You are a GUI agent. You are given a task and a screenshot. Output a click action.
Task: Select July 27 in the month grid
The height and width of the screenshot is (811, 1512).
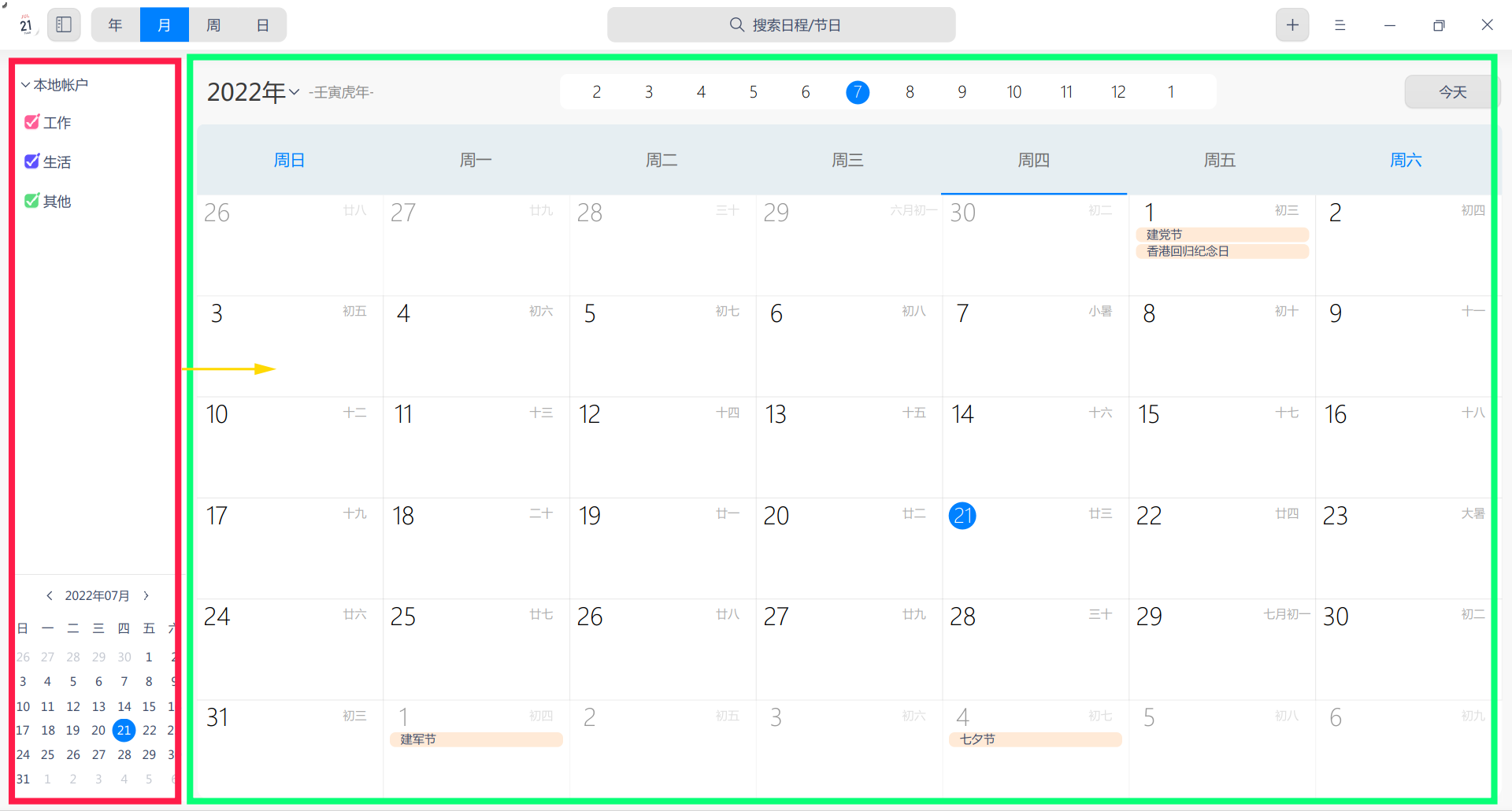click(849, 650)
